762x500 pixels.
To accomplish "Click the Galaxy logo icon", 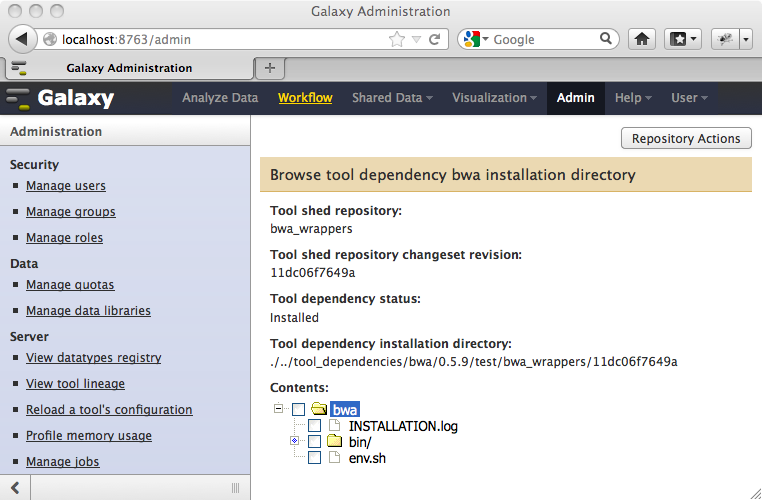I will [x=18, y=98].
